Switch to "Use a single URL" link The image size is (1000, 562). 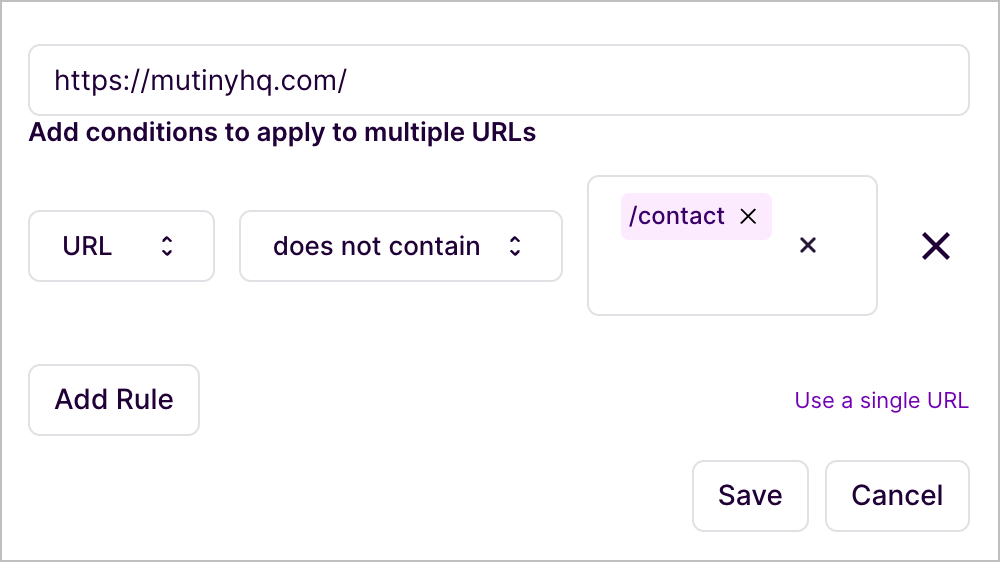pos(881,401)
